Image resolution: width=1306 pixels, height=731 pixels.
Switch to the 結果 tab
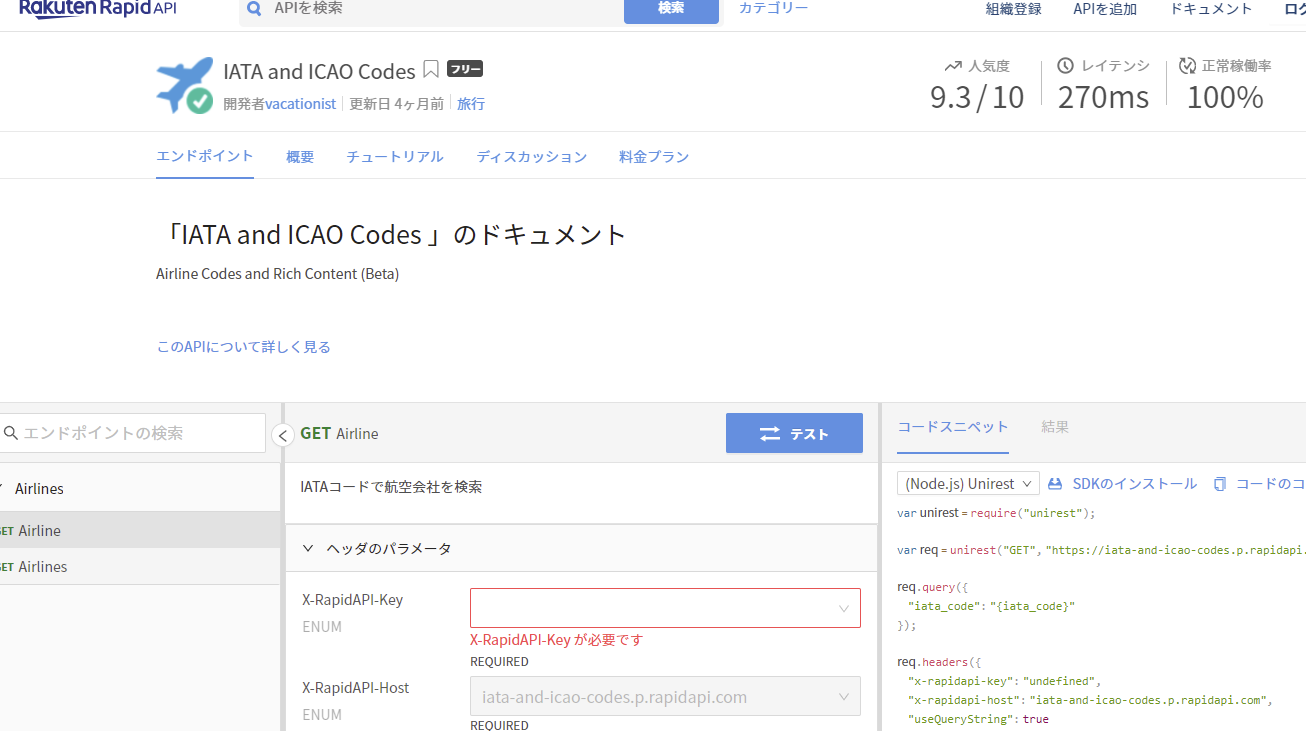(x=1055, y=427)
